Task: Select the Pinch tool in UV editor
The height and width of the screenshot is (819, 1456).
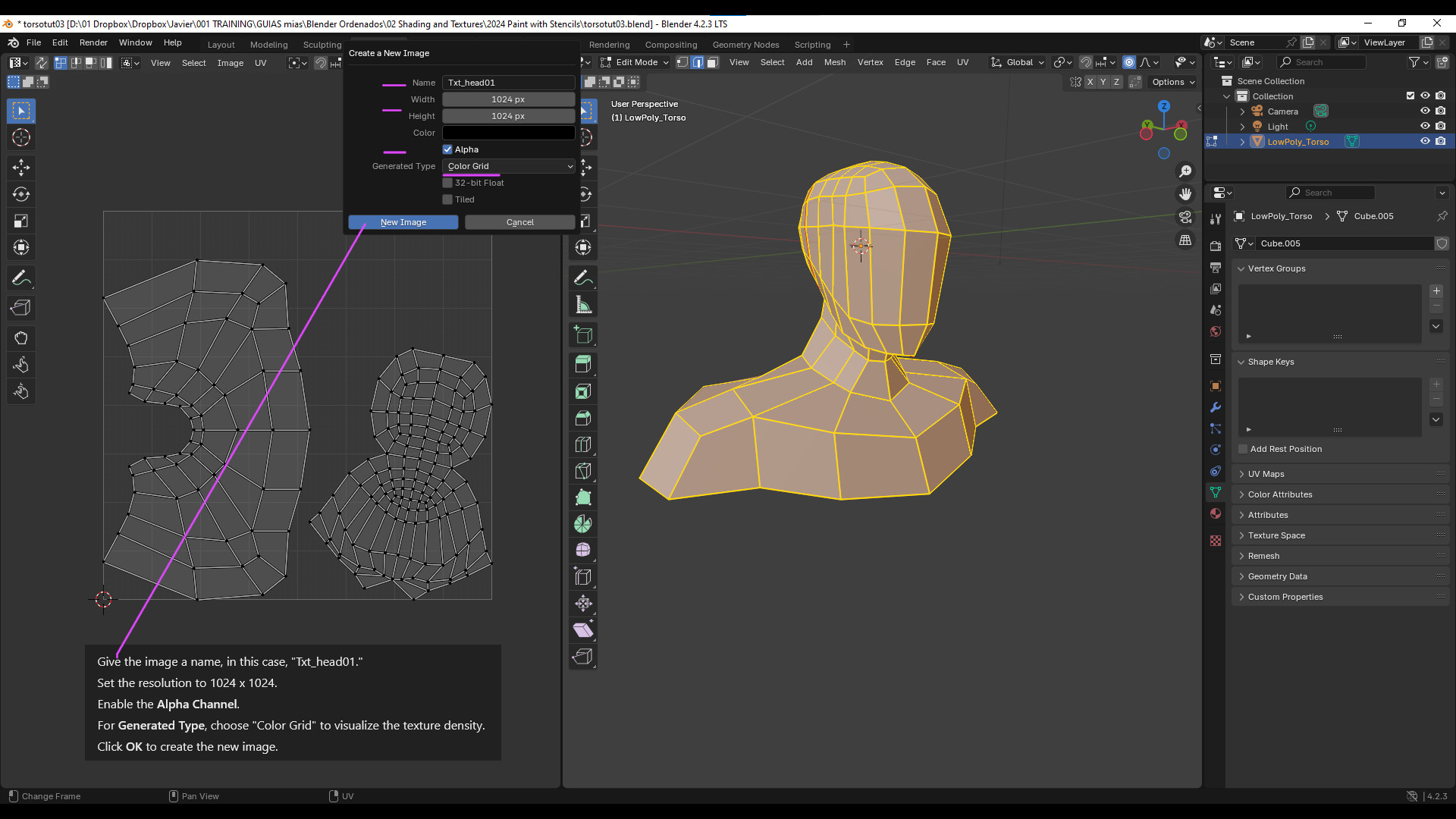Action: [21, 391]
